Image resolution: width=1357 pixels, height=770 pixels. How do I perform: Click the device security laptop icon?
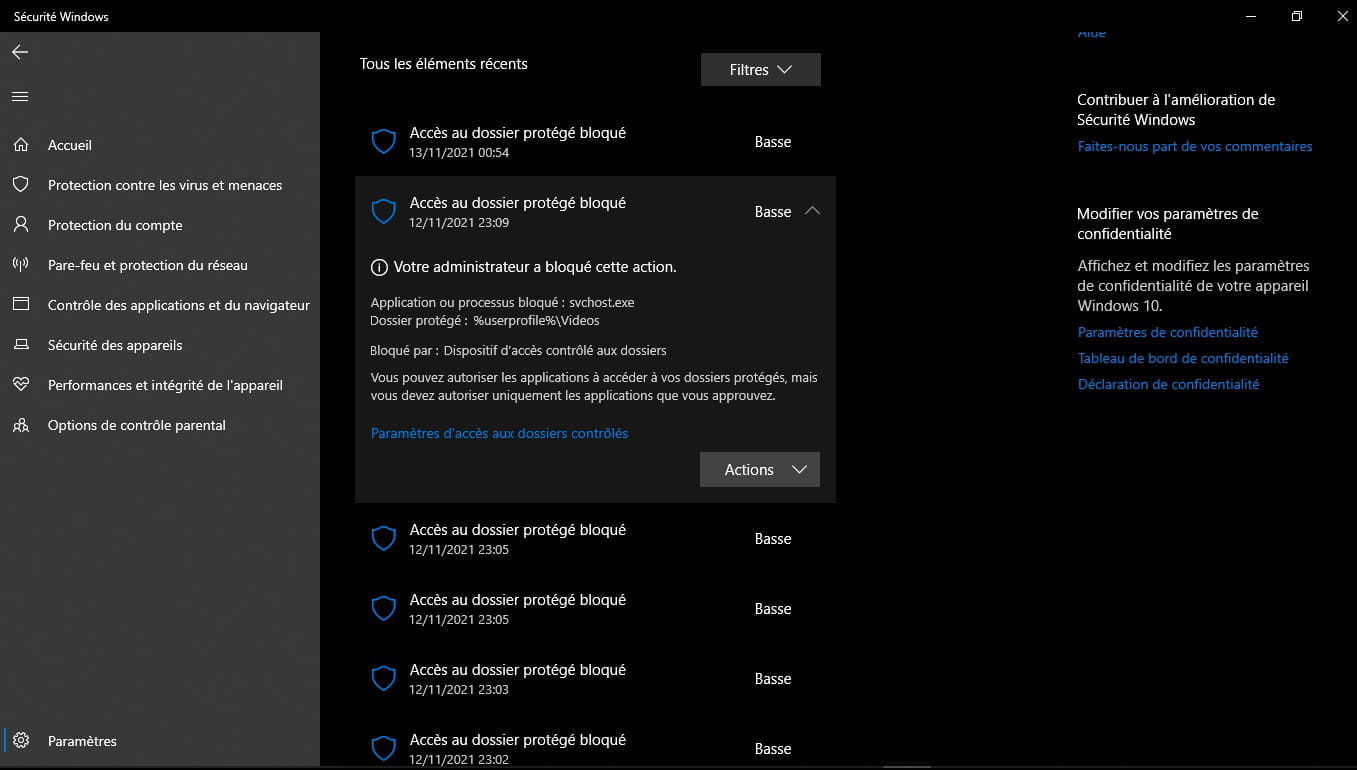[20, 345]
